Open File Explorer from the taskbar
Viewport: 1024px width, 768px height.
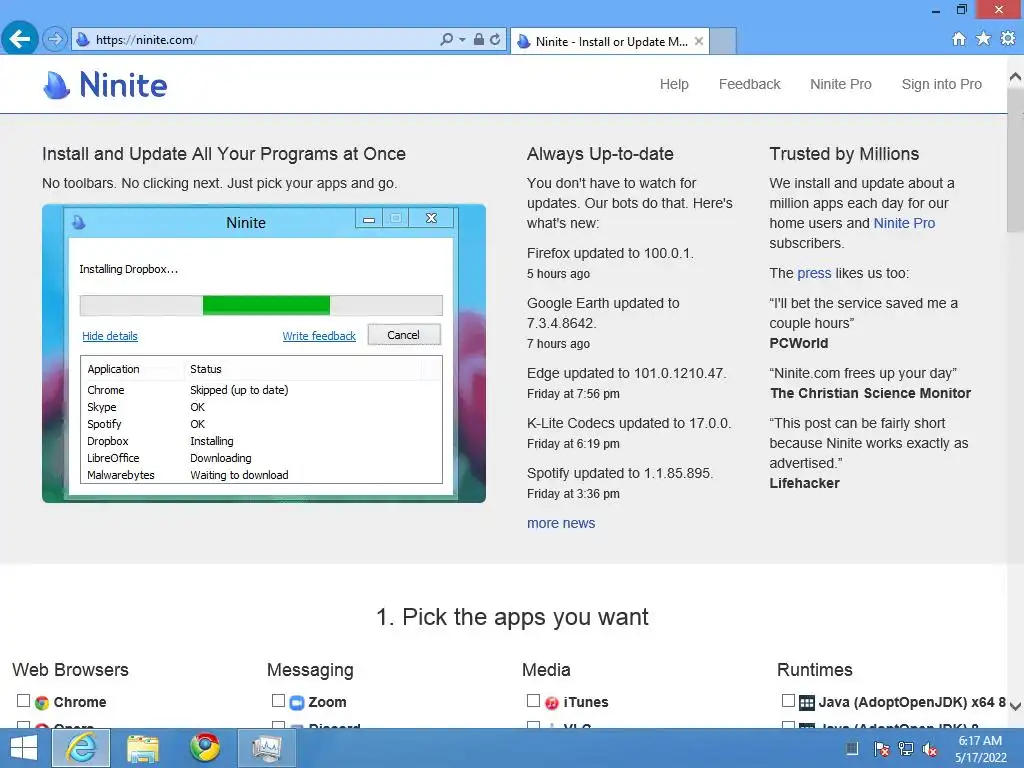click(x=143, y=748)
